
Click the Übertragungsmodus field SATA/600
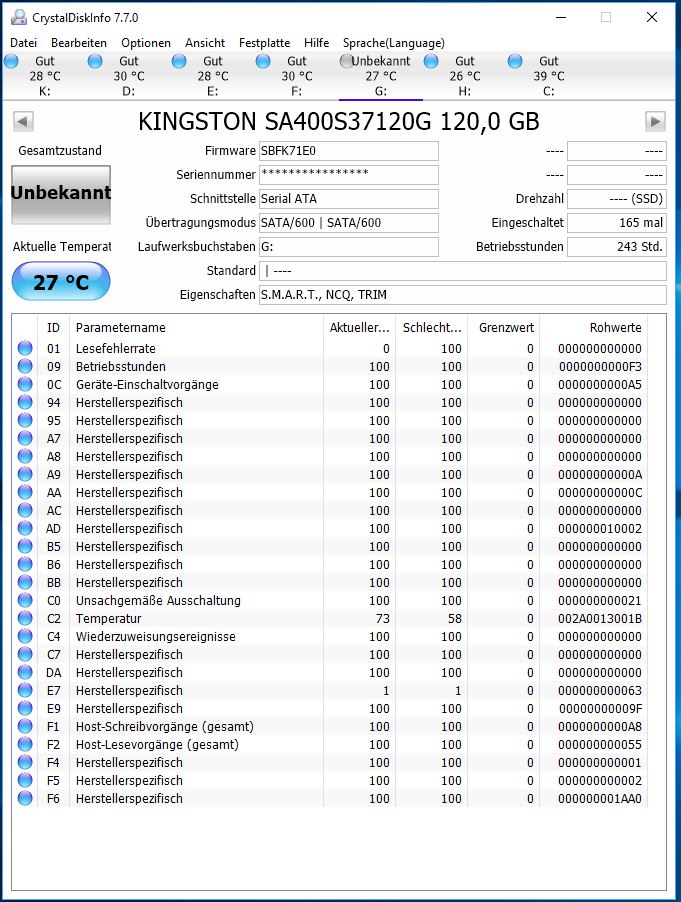tap(349, 223)
